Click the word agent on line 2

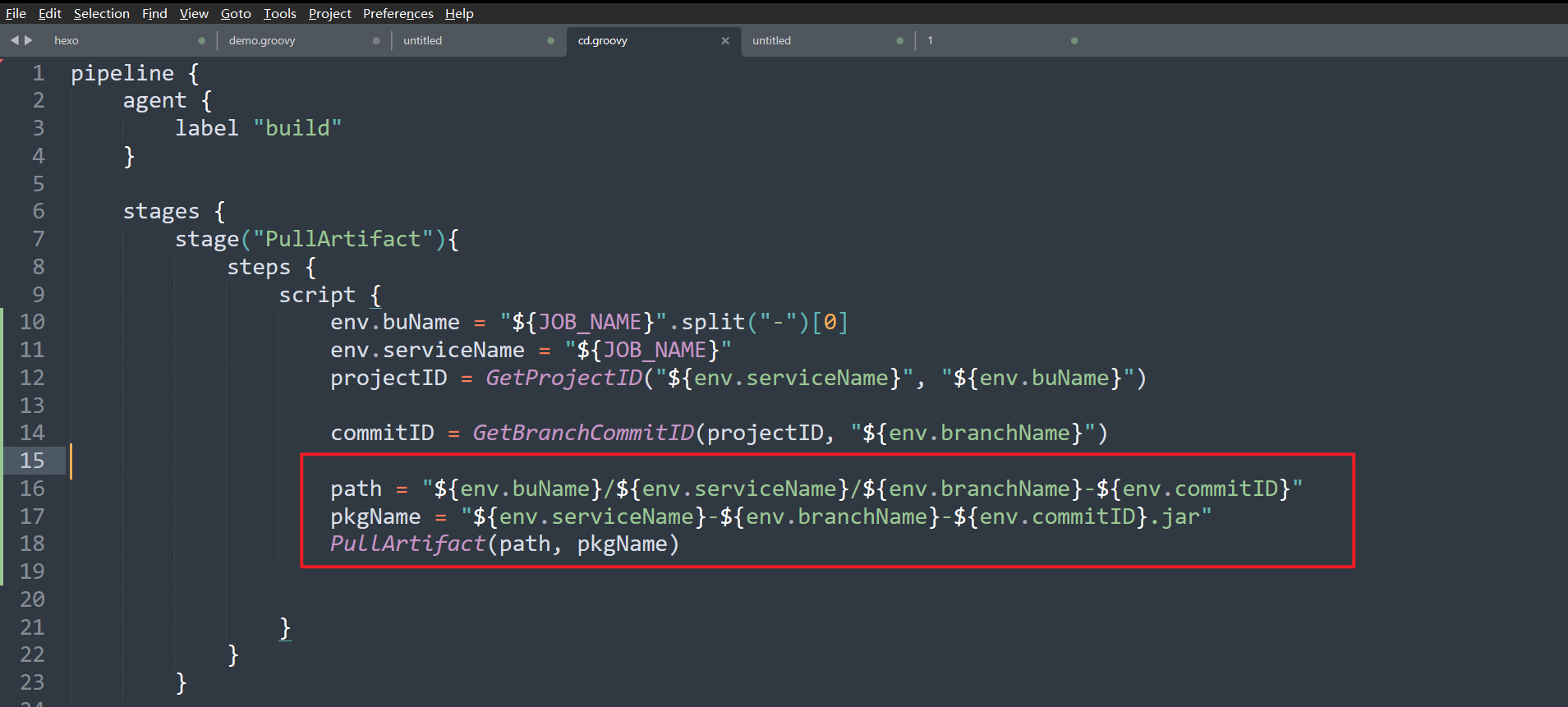pos(154,101)
